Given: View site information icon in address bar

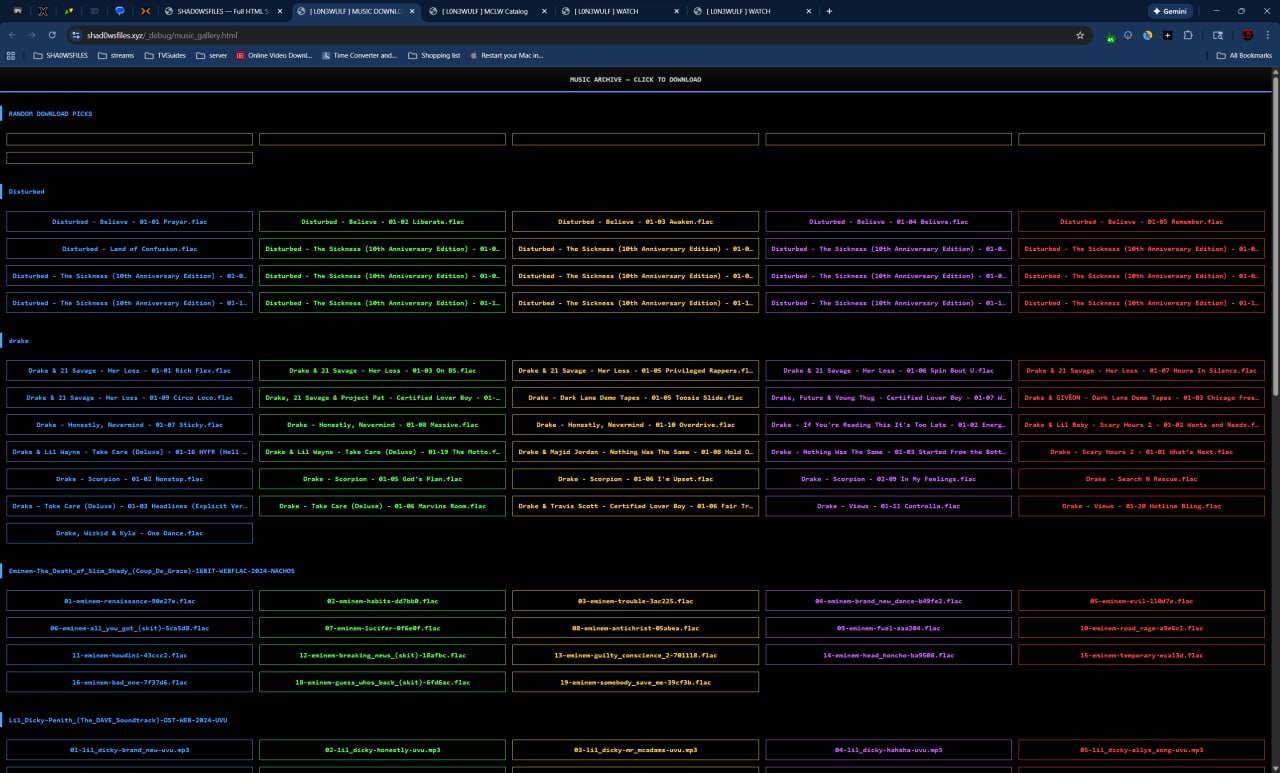Looking at the screenshot, I should [x=74, y=34].
